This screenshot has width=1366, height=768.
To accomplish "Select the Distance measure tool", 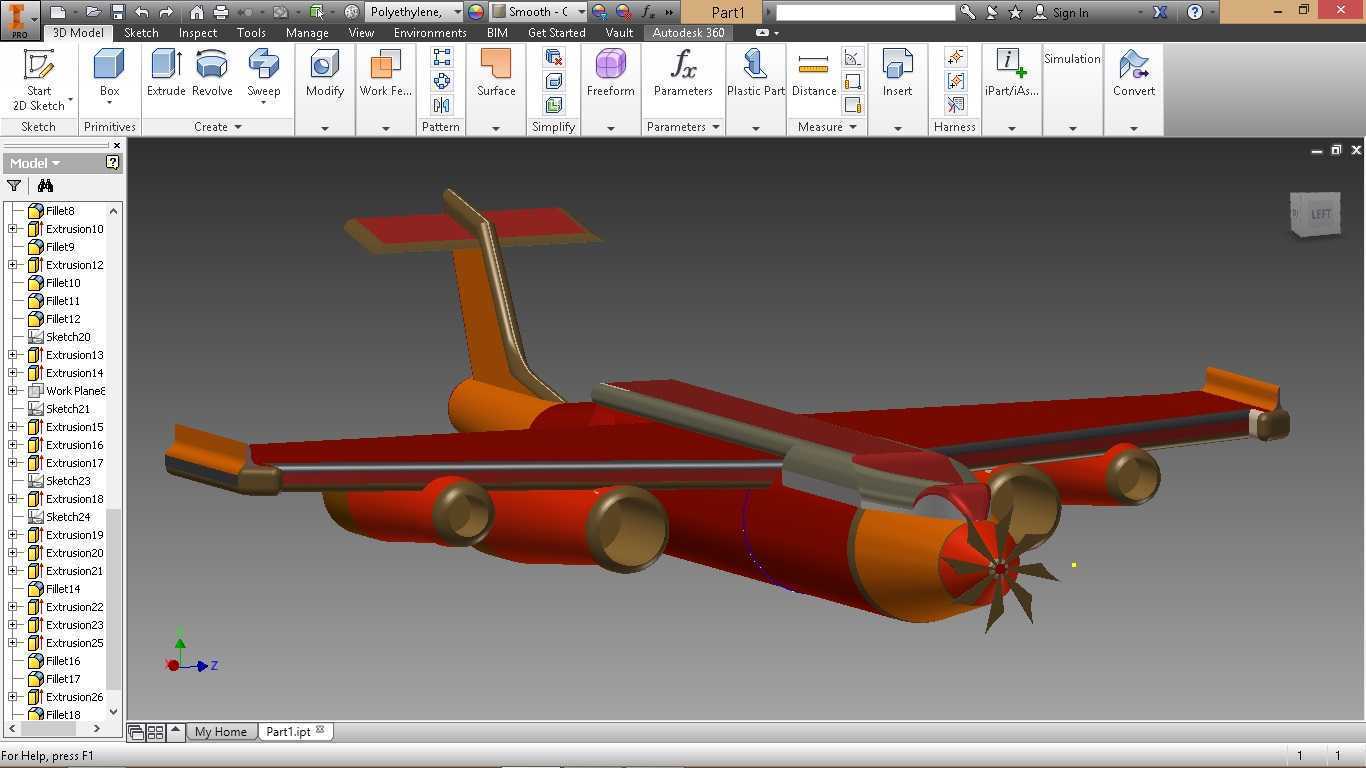I will pyautogui.click(x=814, y=74).
